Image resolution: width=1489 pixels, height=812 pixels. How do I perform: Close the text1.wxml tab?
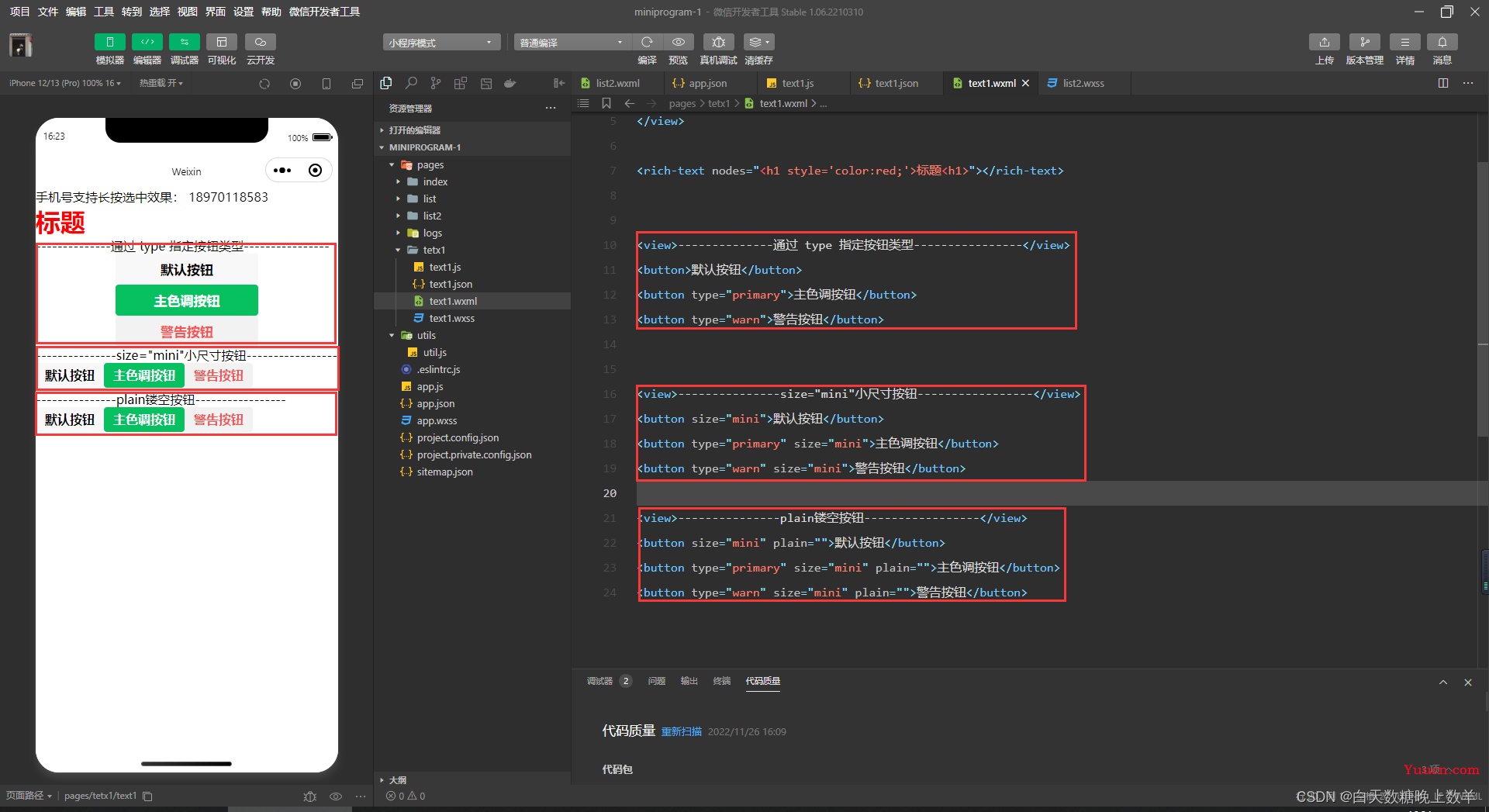pos(1025,83)
